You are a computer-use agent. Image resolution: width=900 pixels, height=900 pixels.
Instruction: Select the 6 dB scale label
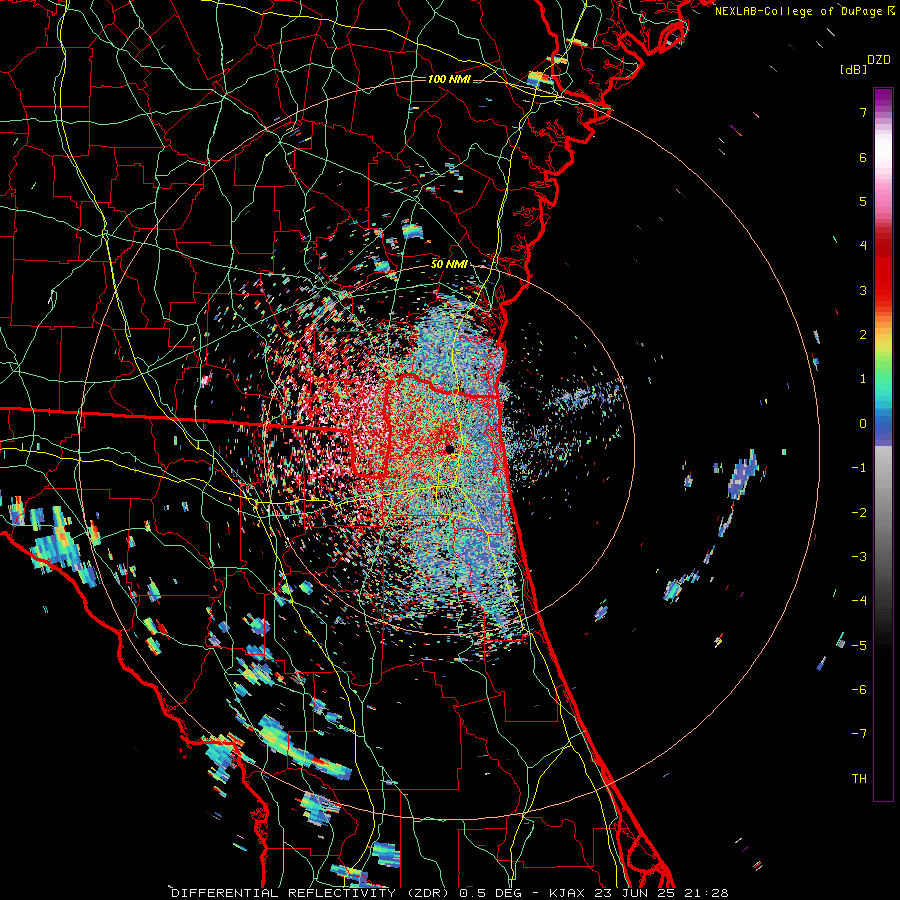[x=863, y=157]
